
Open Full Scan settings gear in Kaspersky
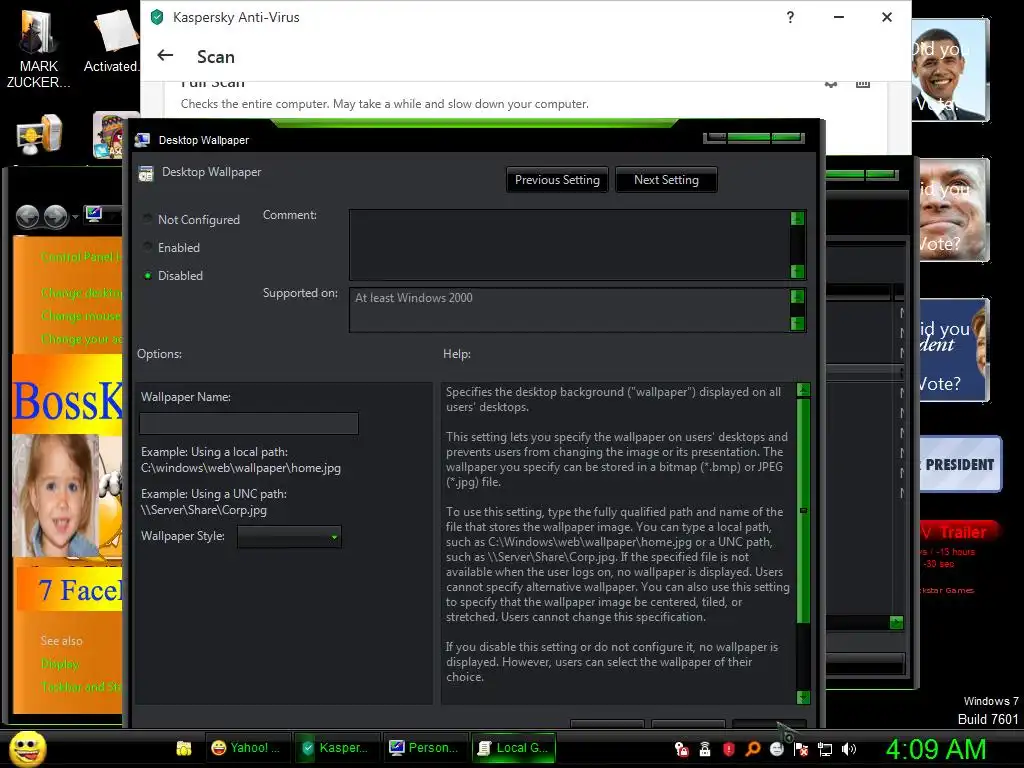click(x=831, y=84)
